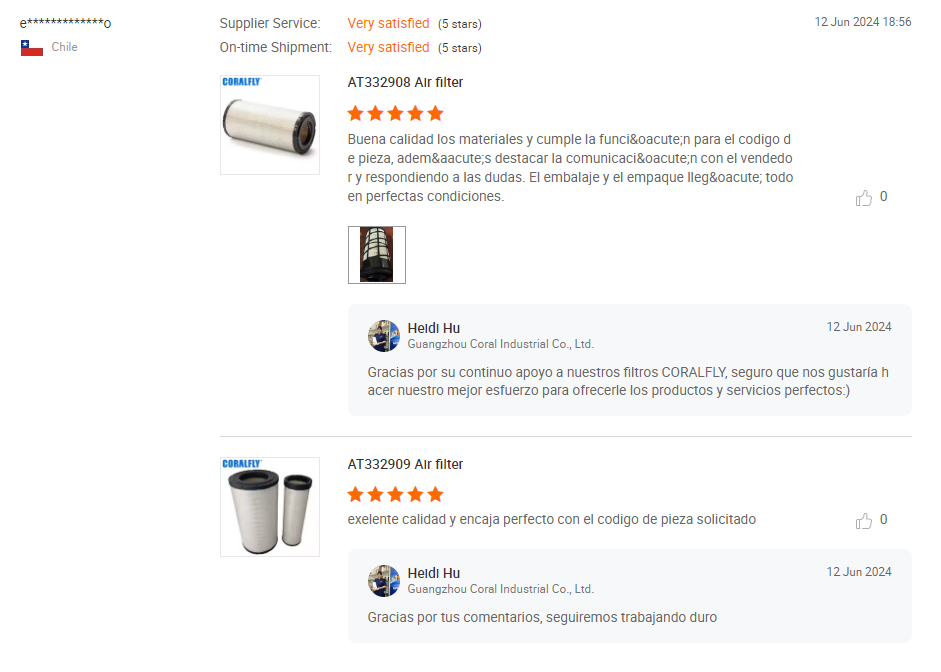Like the AT332908 air filter review
The image size is (941, 672).
tap(864, 198)
